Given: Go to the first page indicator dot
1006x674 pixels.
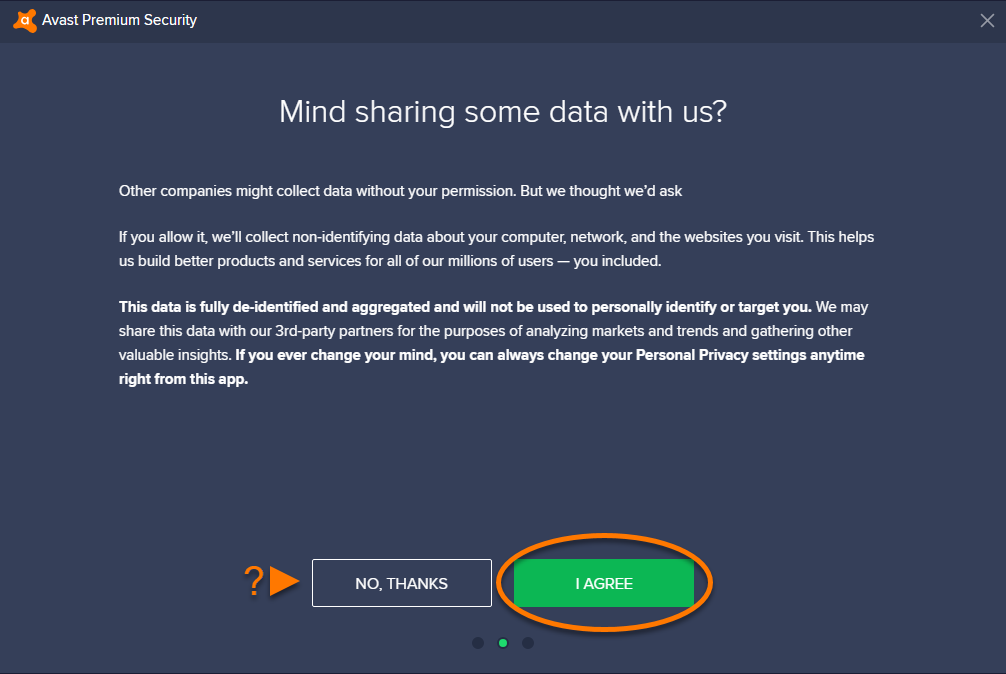Looking at the screenshot, I should tap(478, 643).
